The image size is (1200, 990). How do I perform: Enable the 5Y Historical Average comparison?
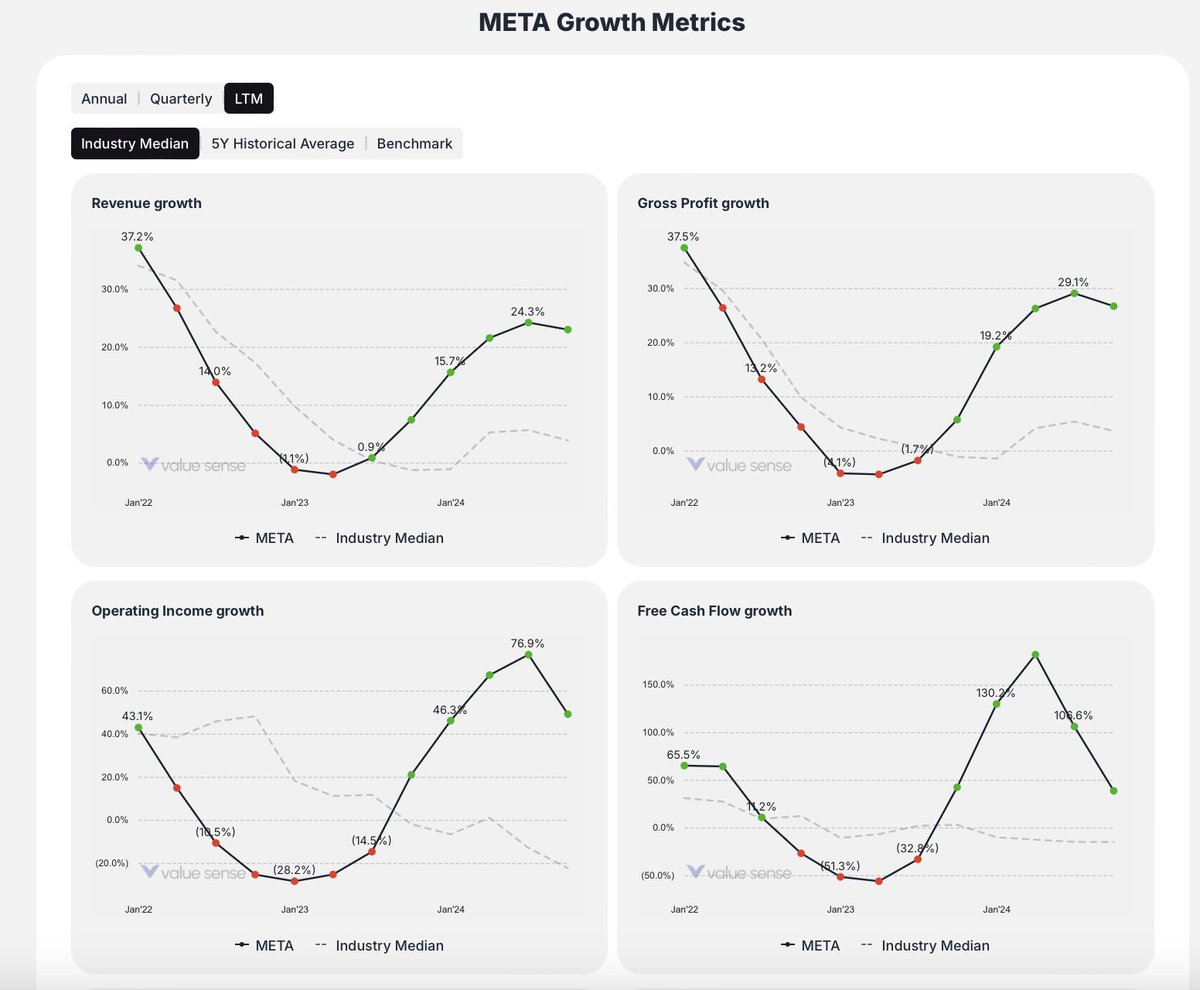[281, 143]
